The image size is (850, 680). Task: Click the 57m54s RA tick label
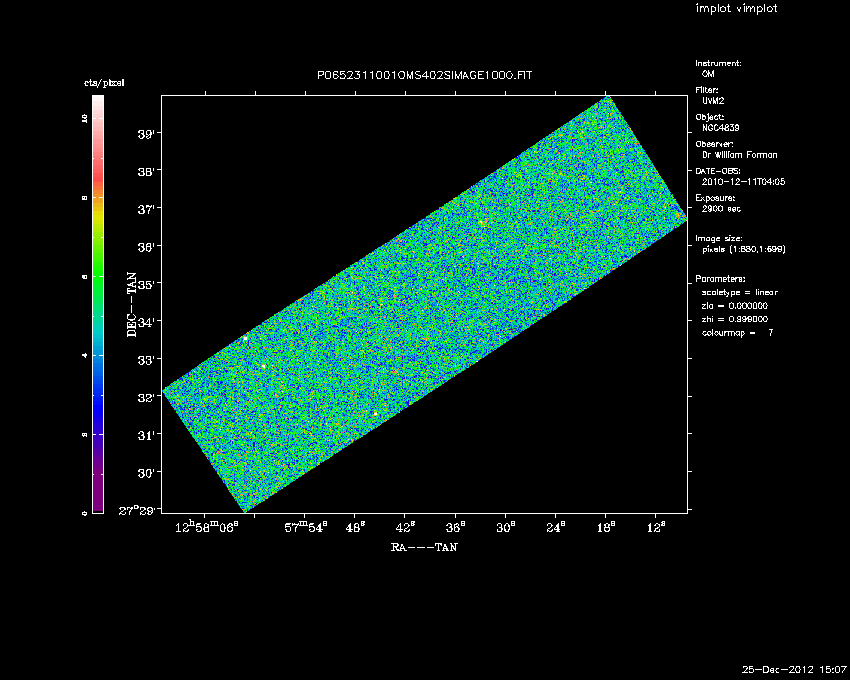point(306,527)
